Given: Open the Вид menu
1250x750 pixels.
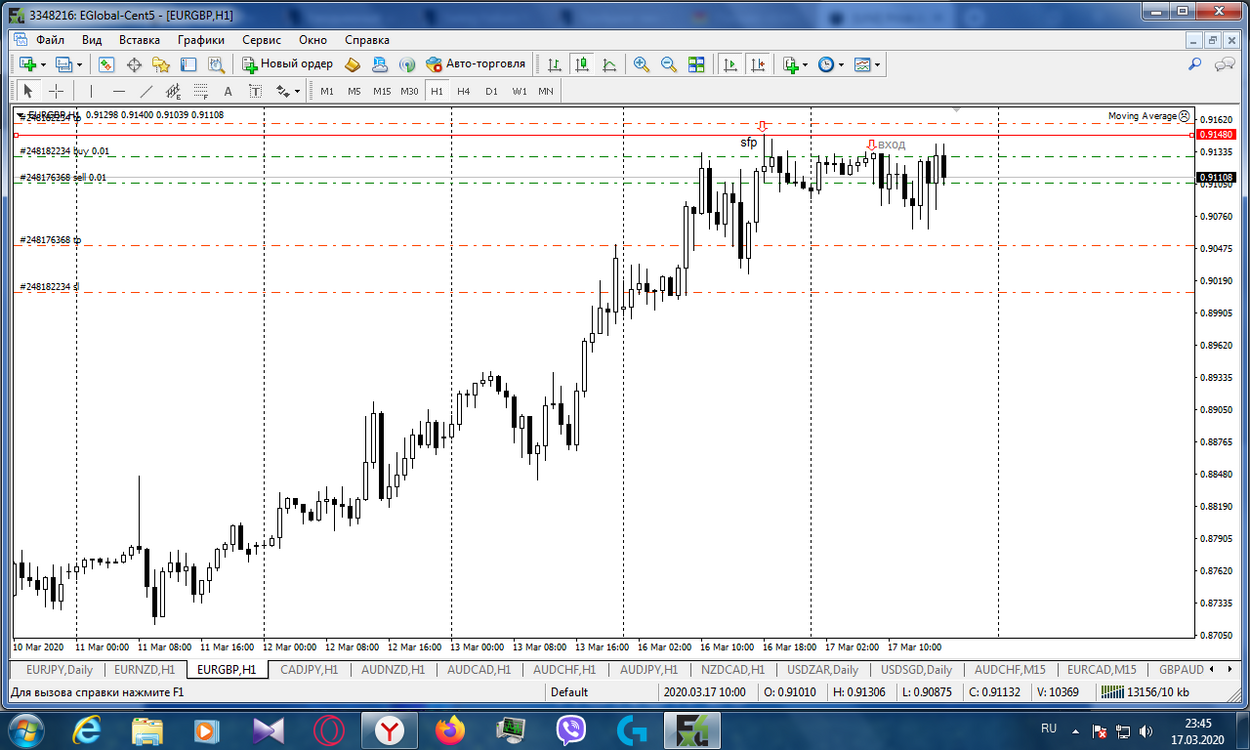Looking at the screenshot, I should pos(92,40).
